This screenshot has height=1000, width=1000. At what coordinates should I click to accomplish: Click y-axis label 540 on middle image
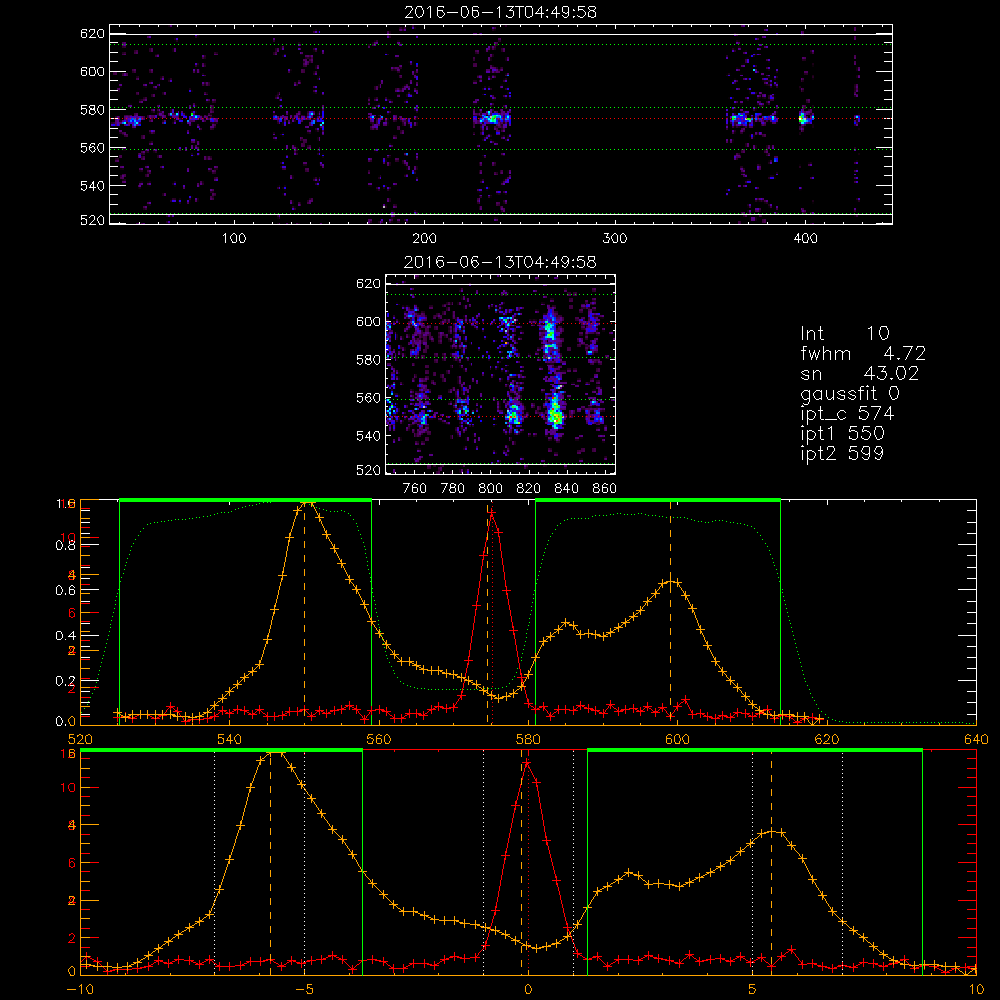pyautogui.click(x=368, y=436)
